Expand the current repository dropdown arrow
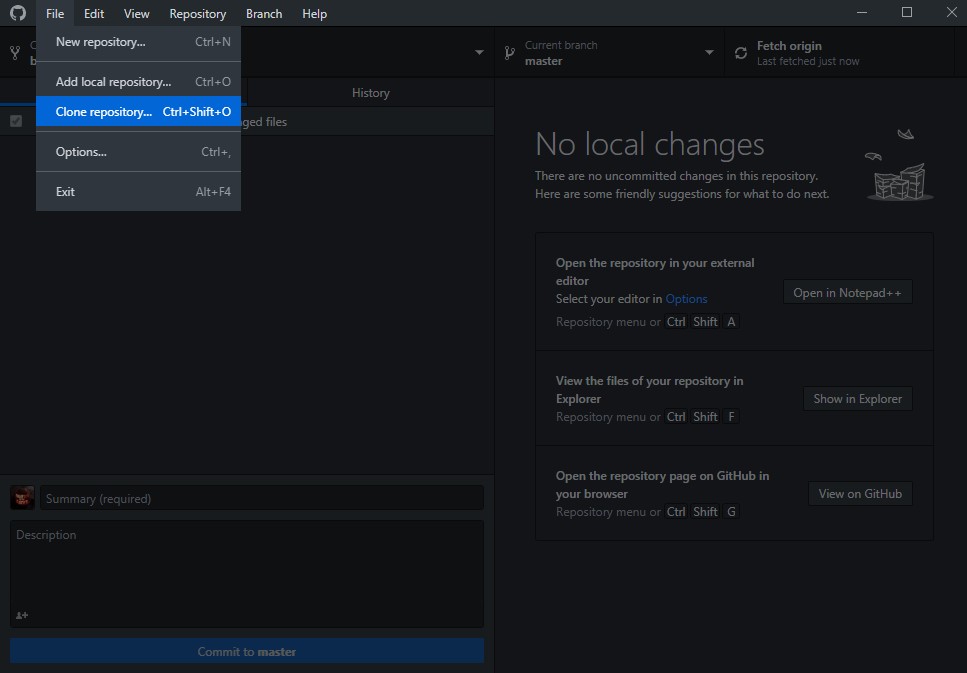Viewport: 967px width, 673px height. [479, 53]
